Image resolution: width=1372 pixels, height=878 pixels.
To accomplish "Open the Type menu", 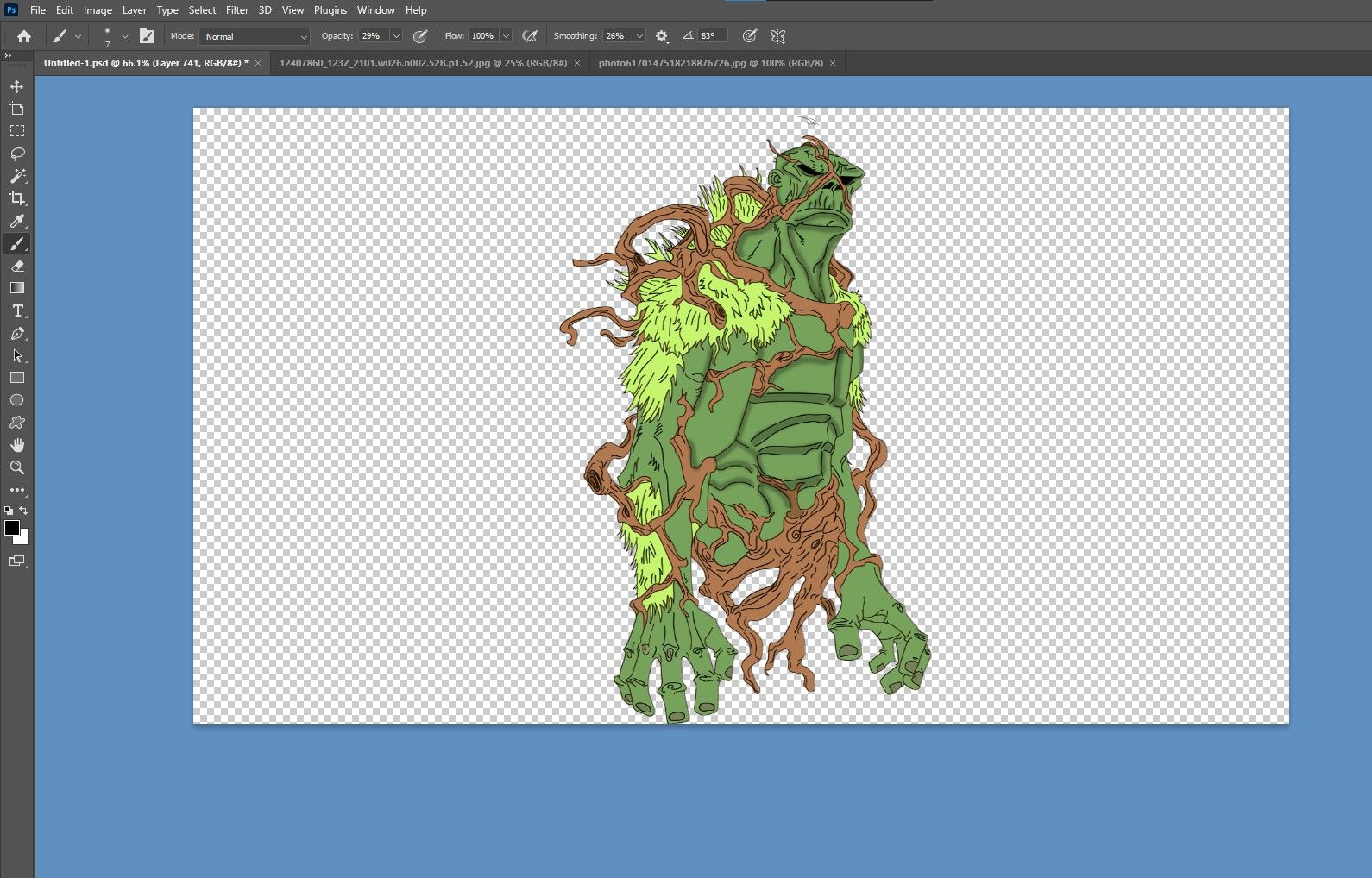I will [167, 10].
